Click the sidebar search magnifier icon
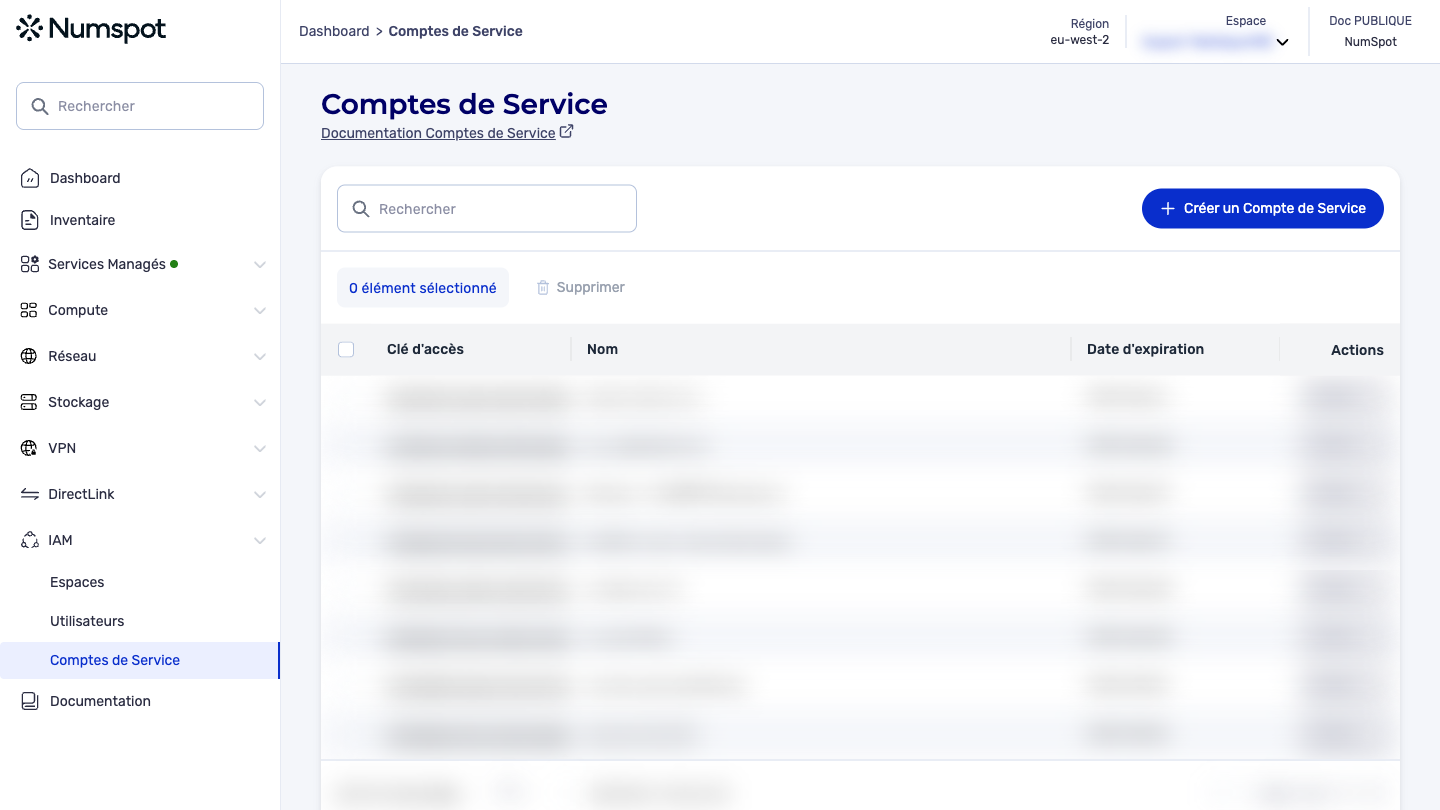The width and height of the screenshot is (1440, 810). (x=40, y=106)
